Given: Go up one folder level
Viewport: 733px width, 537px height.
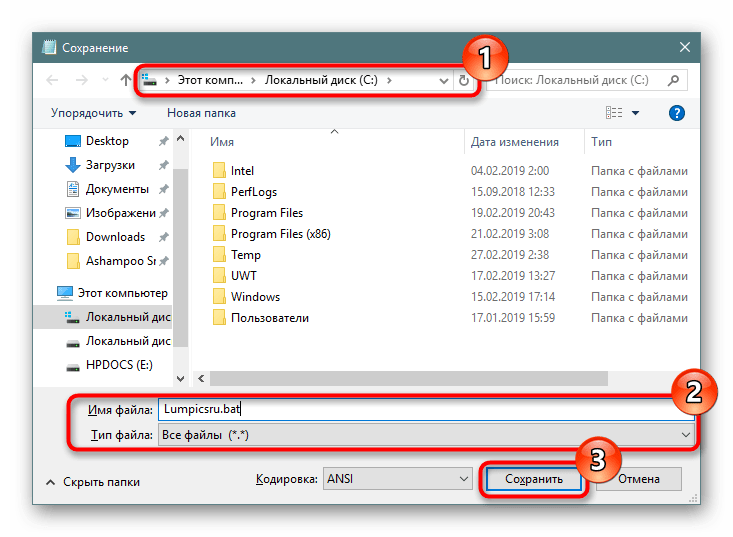Looking at the screenshot, I should click(125, 80).
